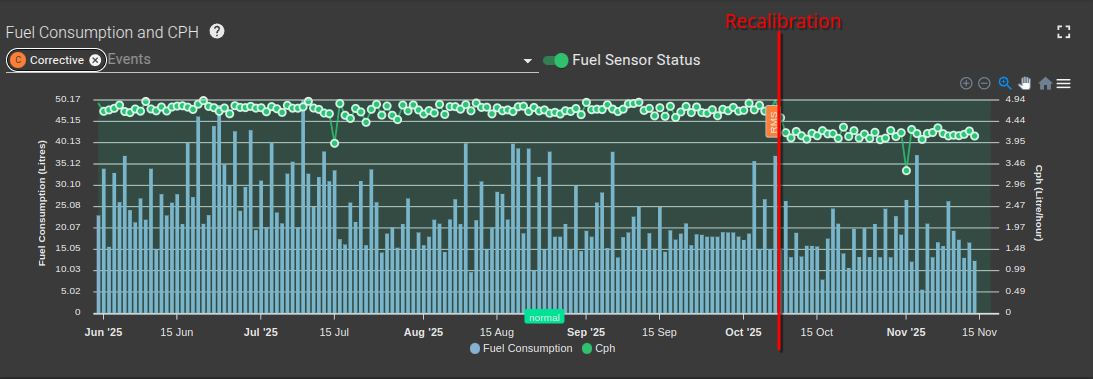Reset chart zoom with home icon

click(x=1045, y=84)
